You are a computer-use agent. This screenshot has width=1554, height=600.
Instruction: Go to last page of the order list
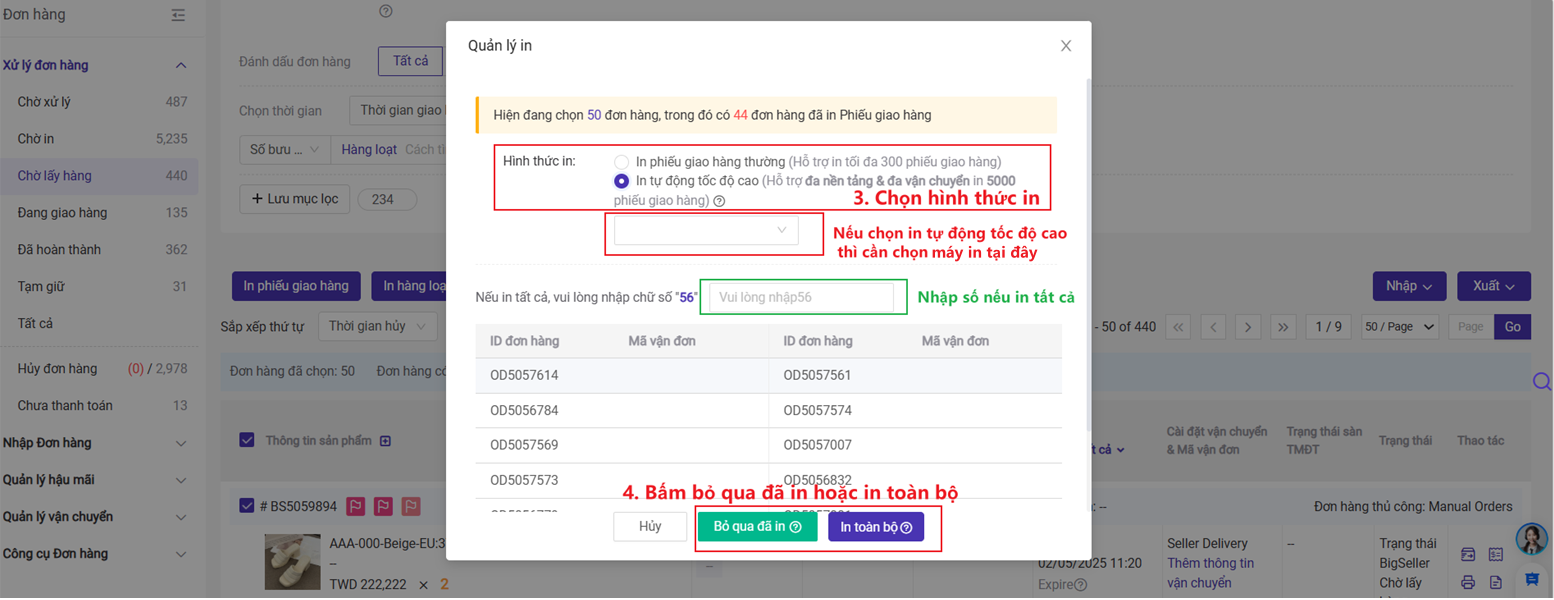tap(1283, 327)
